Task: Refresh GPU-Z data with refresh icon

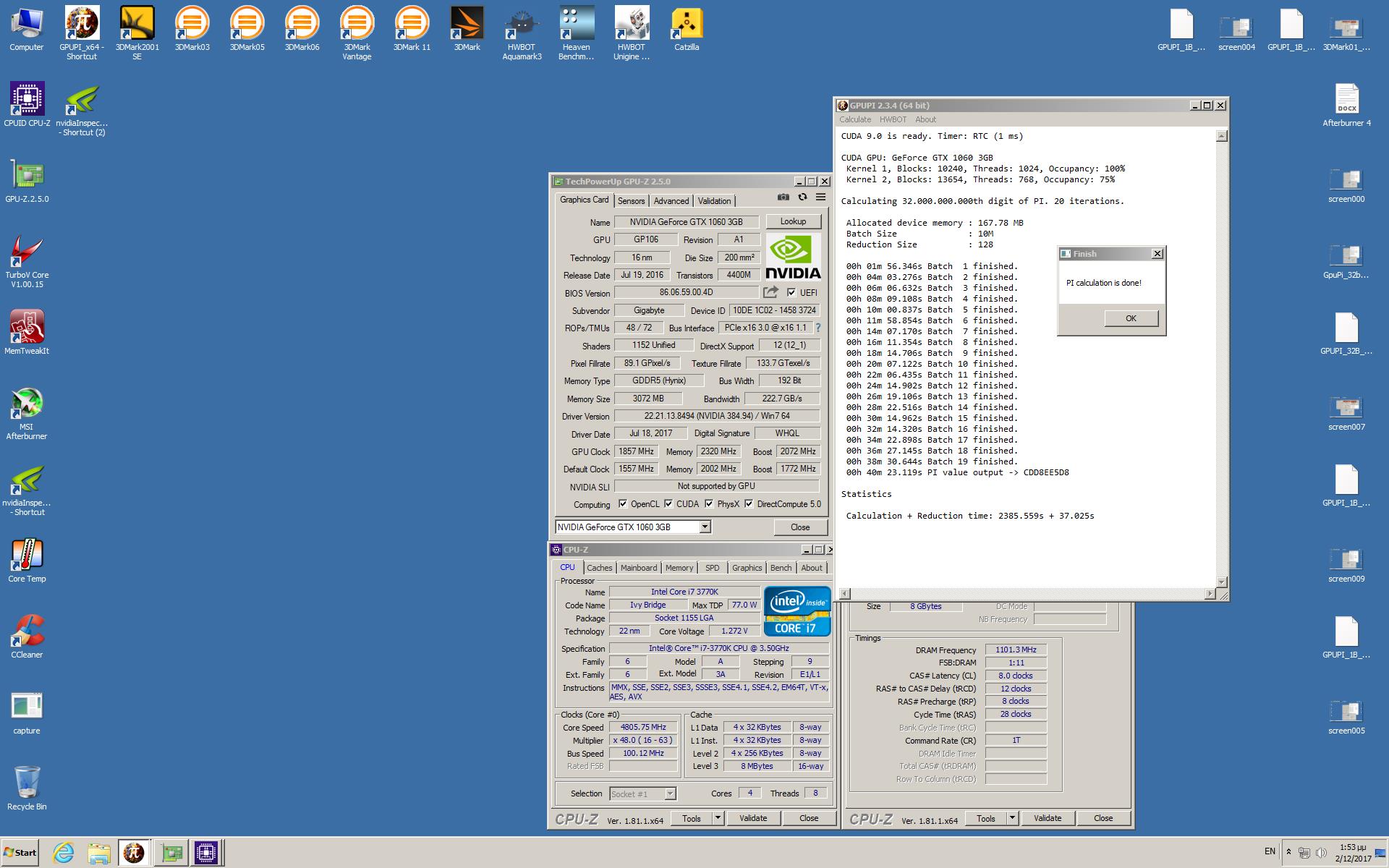Action: [802, 197]
